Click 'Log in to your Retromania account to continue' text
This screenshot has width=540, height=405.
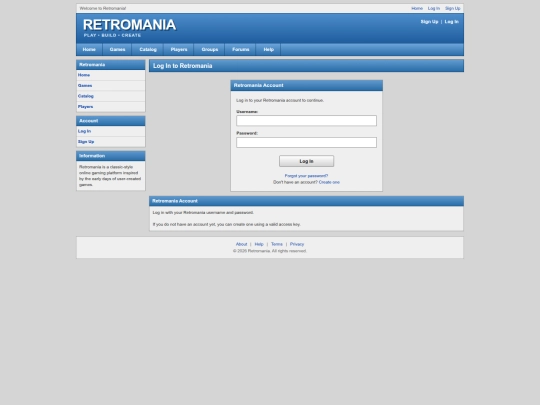coord(280,101)
